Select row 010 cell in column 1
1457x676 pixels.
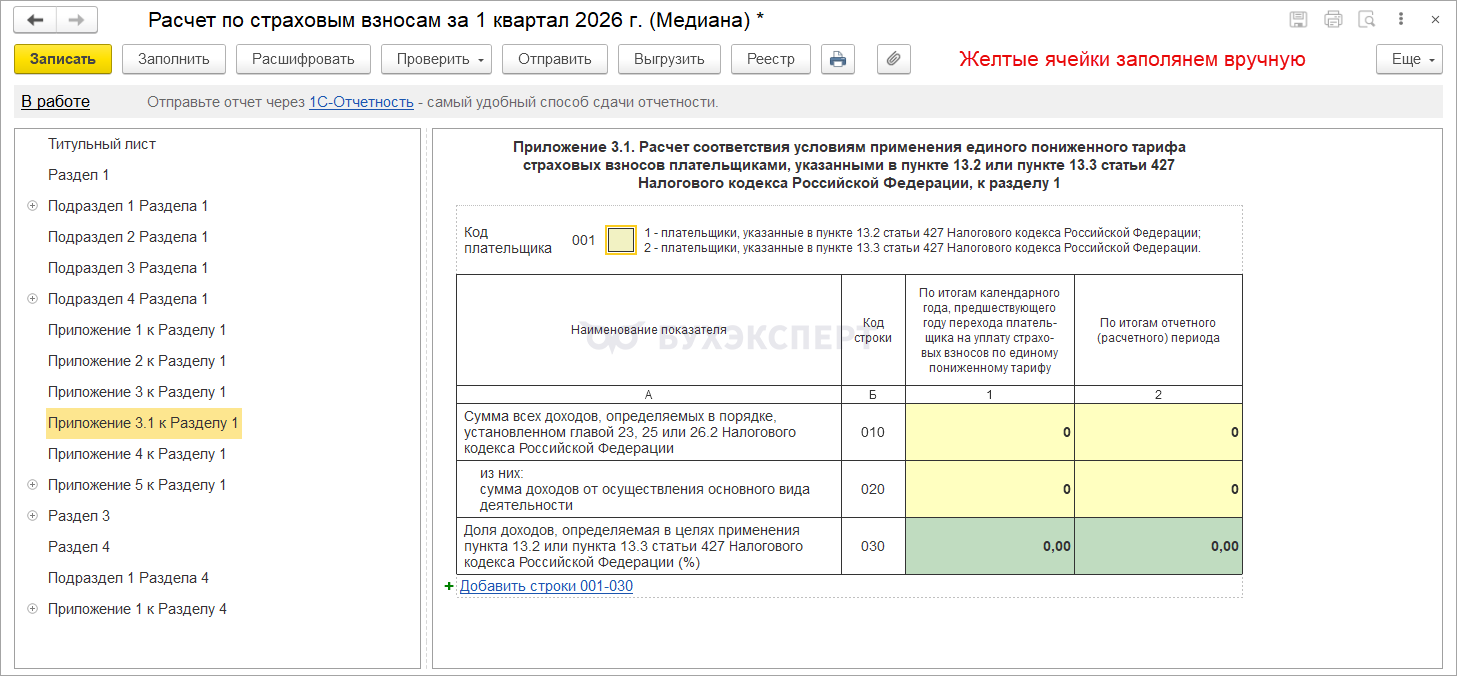[x=989, y=432]
